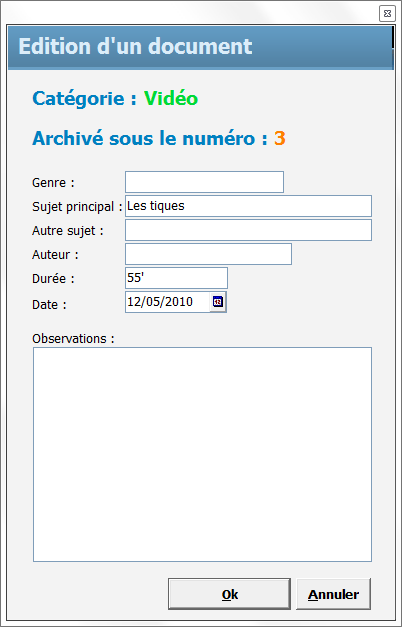
Task: Click the 'Edition d'un document' header
Action: pyautogui.click(x=135, y=46)
